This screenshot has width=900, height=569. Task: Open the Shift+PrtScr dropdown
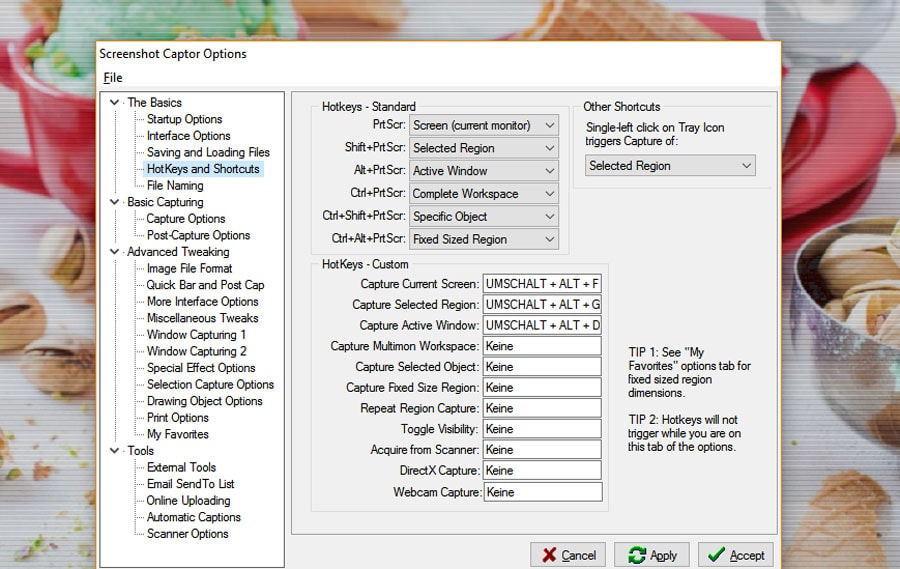pyautogui.click(x=483, y=148)
